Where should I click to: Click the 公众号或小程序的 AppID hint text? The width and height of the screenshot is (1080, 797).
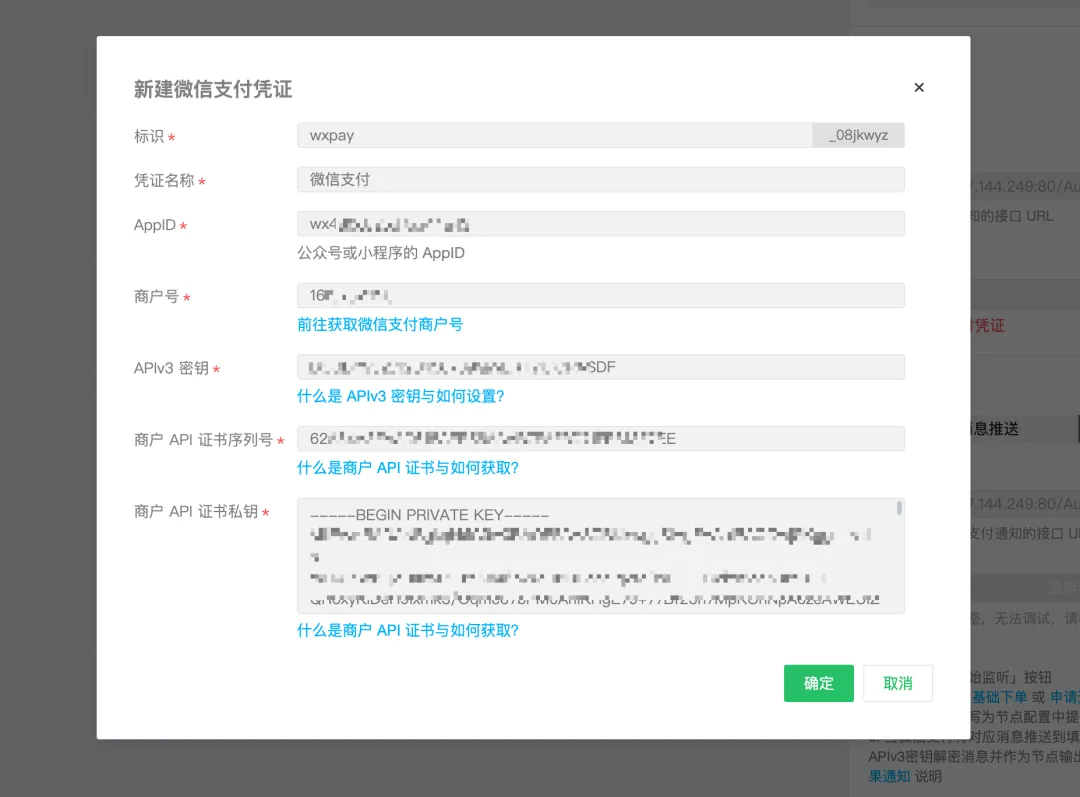coord(381,253)
